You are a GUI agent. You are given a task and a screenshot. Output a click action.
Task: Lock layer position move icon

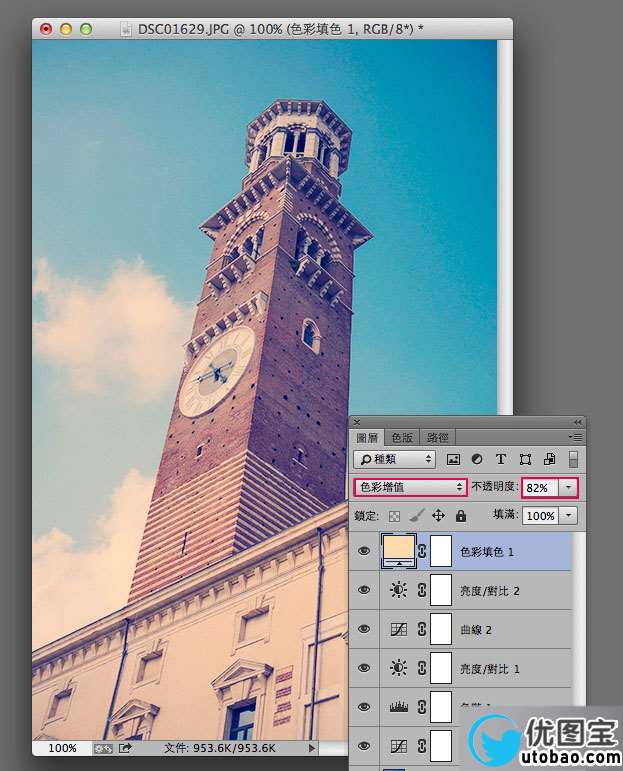pyautogui.click(x=438, y=516)
